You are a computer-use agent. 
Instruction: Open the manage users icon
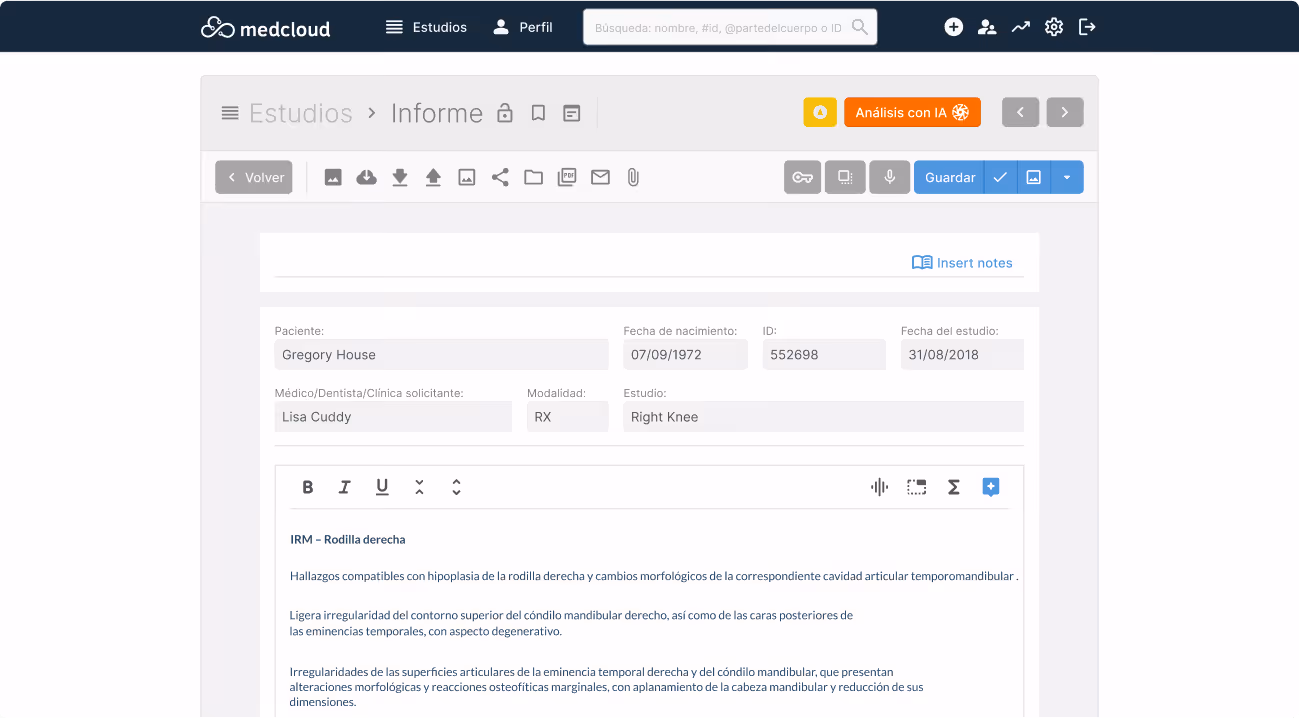coord(987,27)
